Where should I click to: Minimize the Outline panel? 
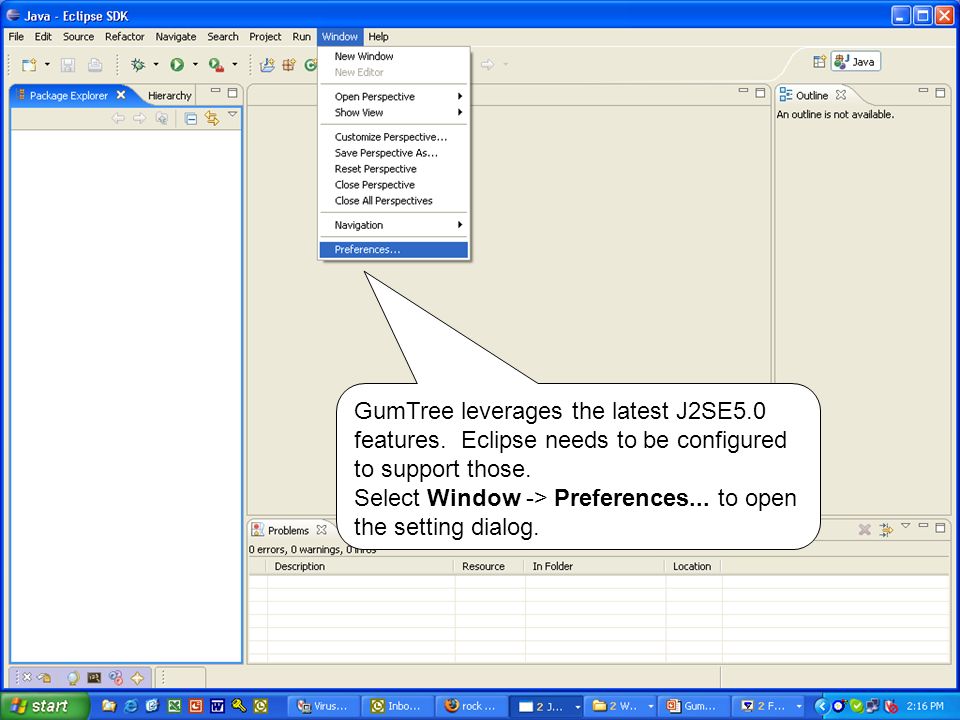tap(923, 91)
